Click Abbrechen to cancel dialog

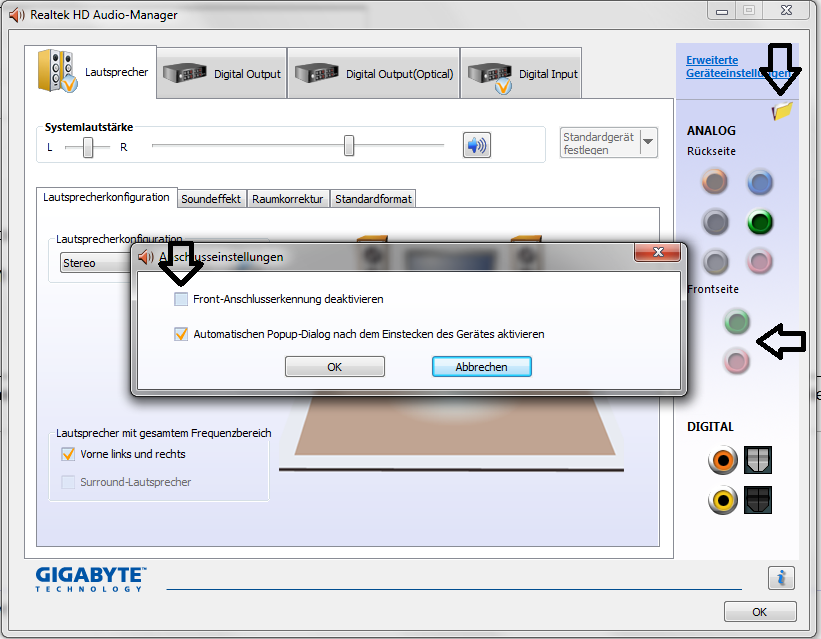pos(482,367)
